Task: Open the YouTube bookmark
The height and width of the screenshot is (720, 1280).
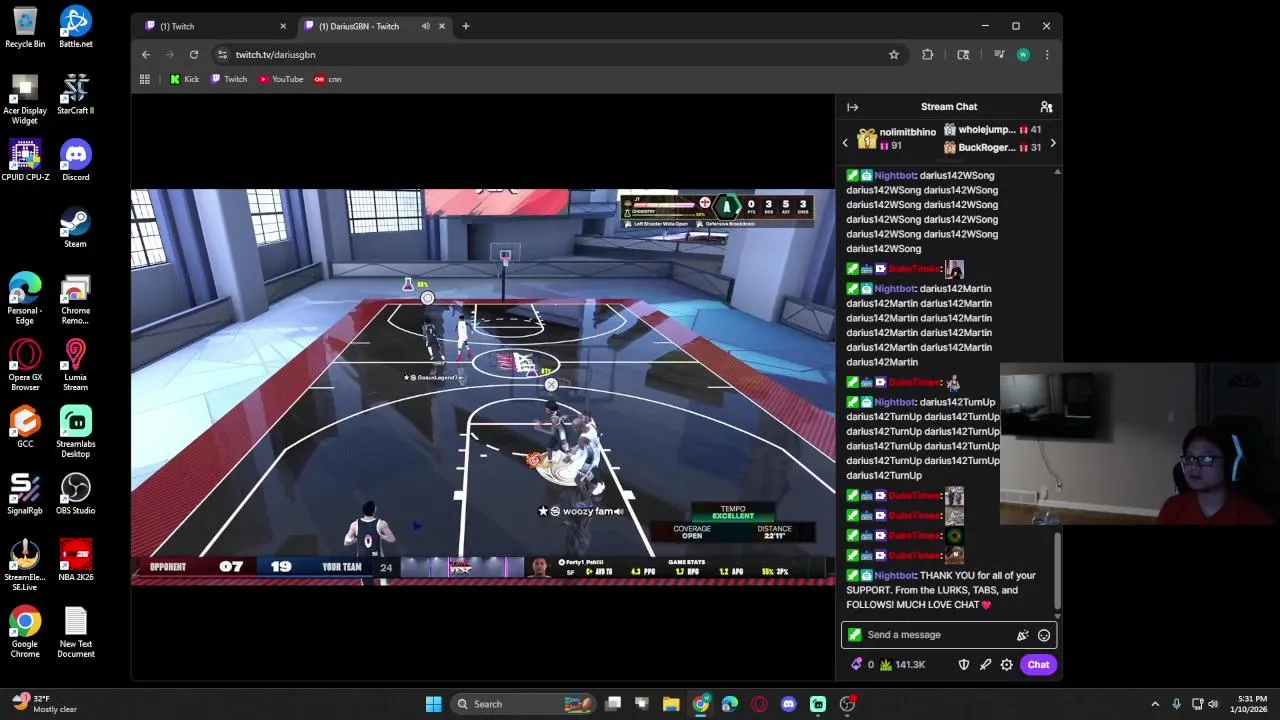Action: point(281,79)
